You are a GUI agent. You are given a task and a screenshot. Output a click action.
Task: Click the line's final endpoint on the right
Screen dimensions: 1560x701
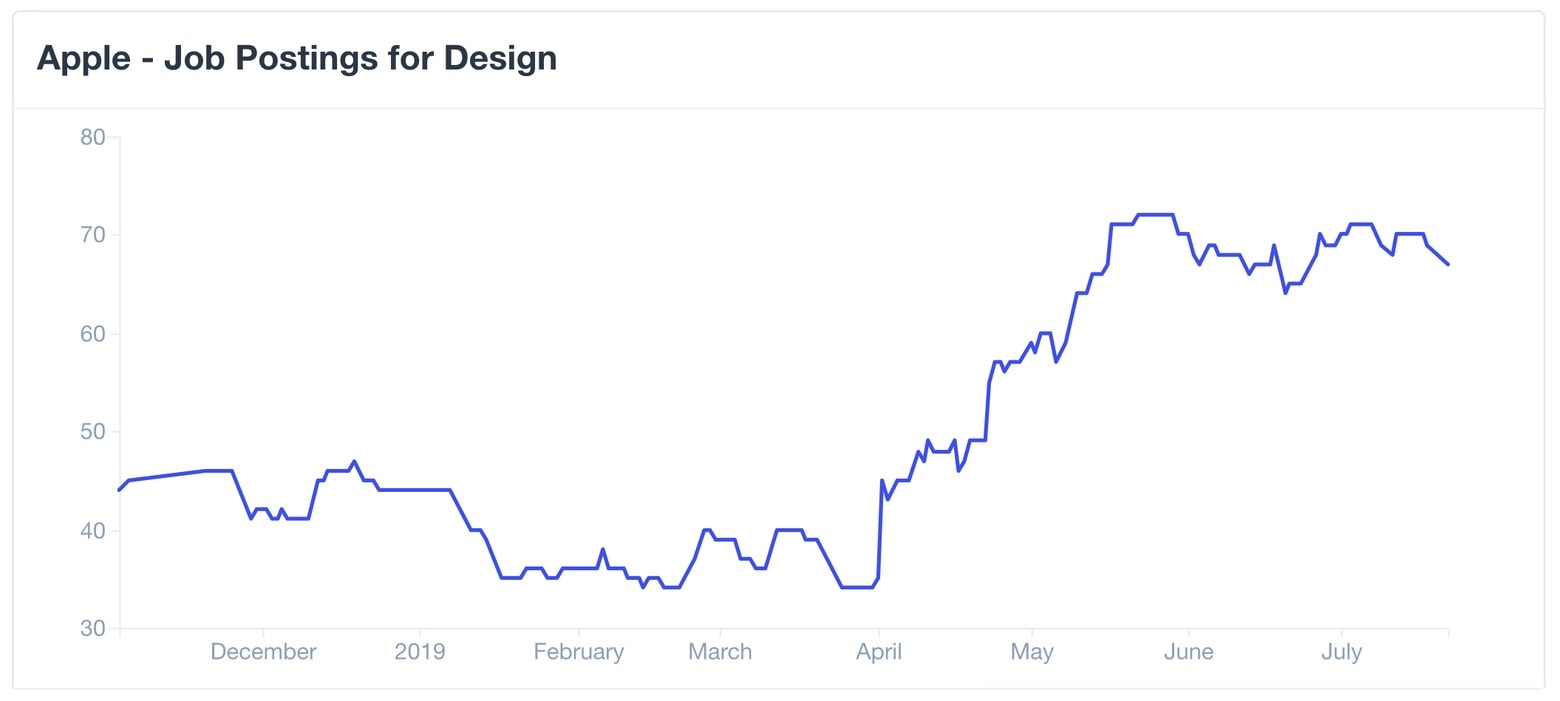coord(1447,264)
